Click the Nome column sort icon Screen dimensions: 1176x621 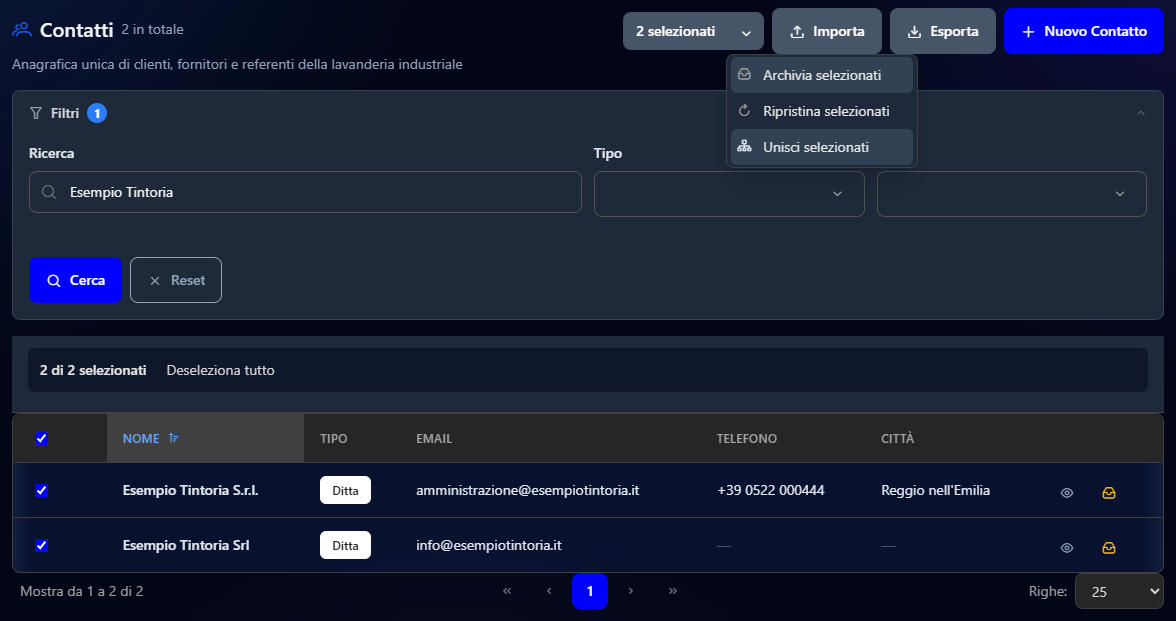pos(173,438)
